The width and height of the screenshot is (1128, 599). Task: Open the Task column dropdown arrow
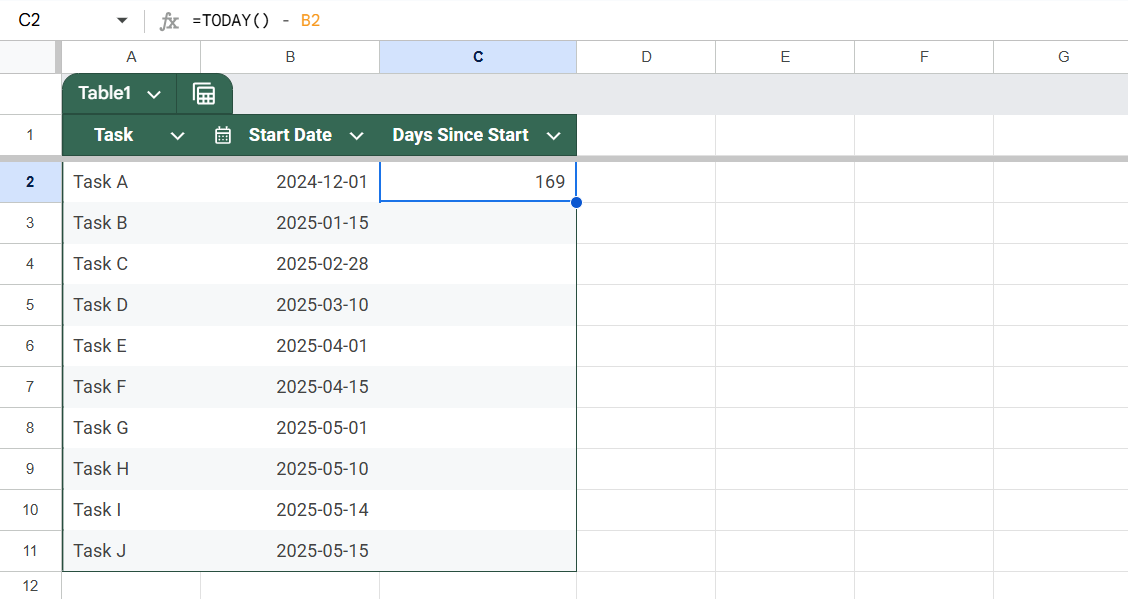(x=177, y=136)
